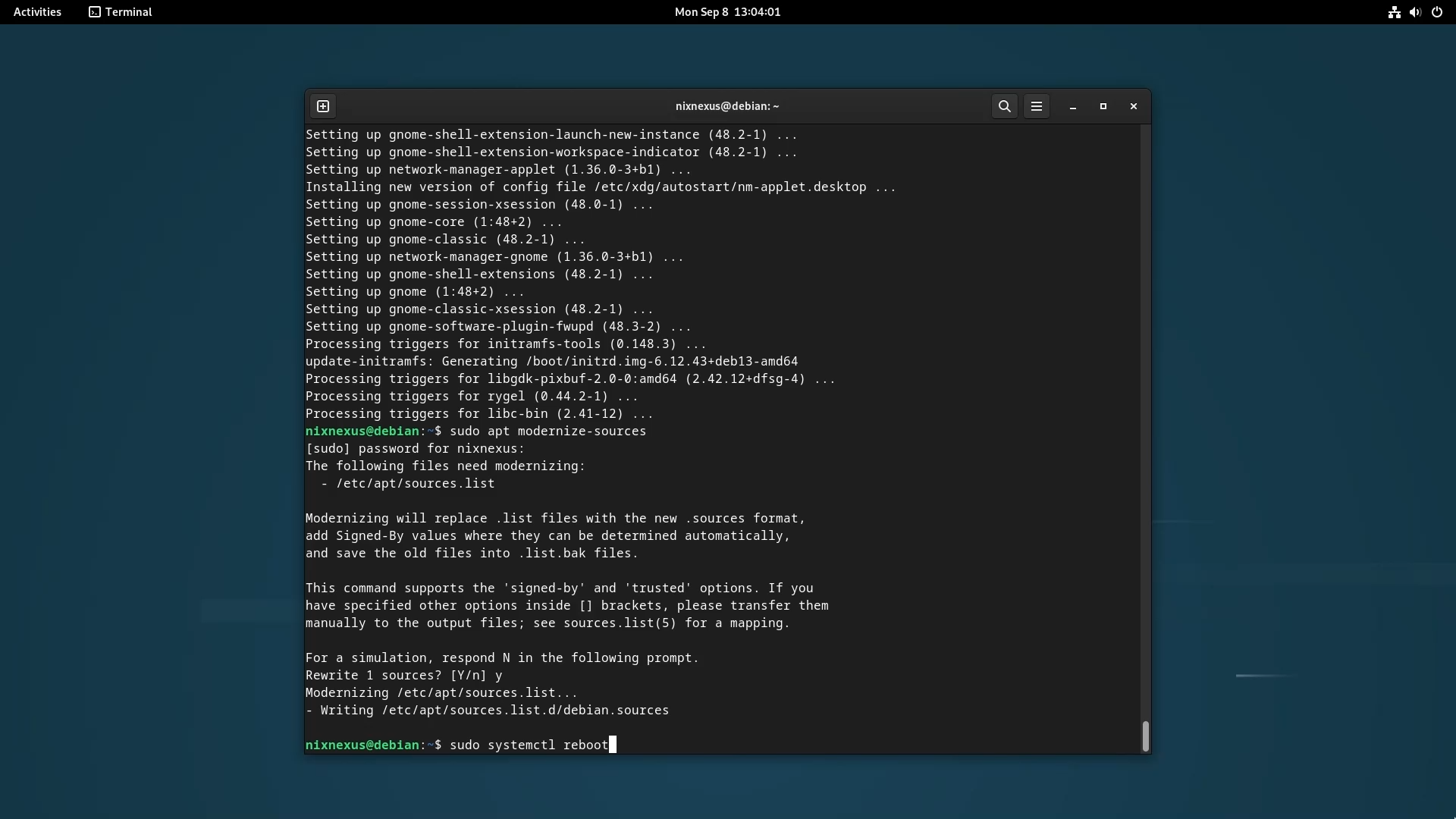1456x819 pixels.
Task: Open the Activities overview
Action: pos(37,12)
